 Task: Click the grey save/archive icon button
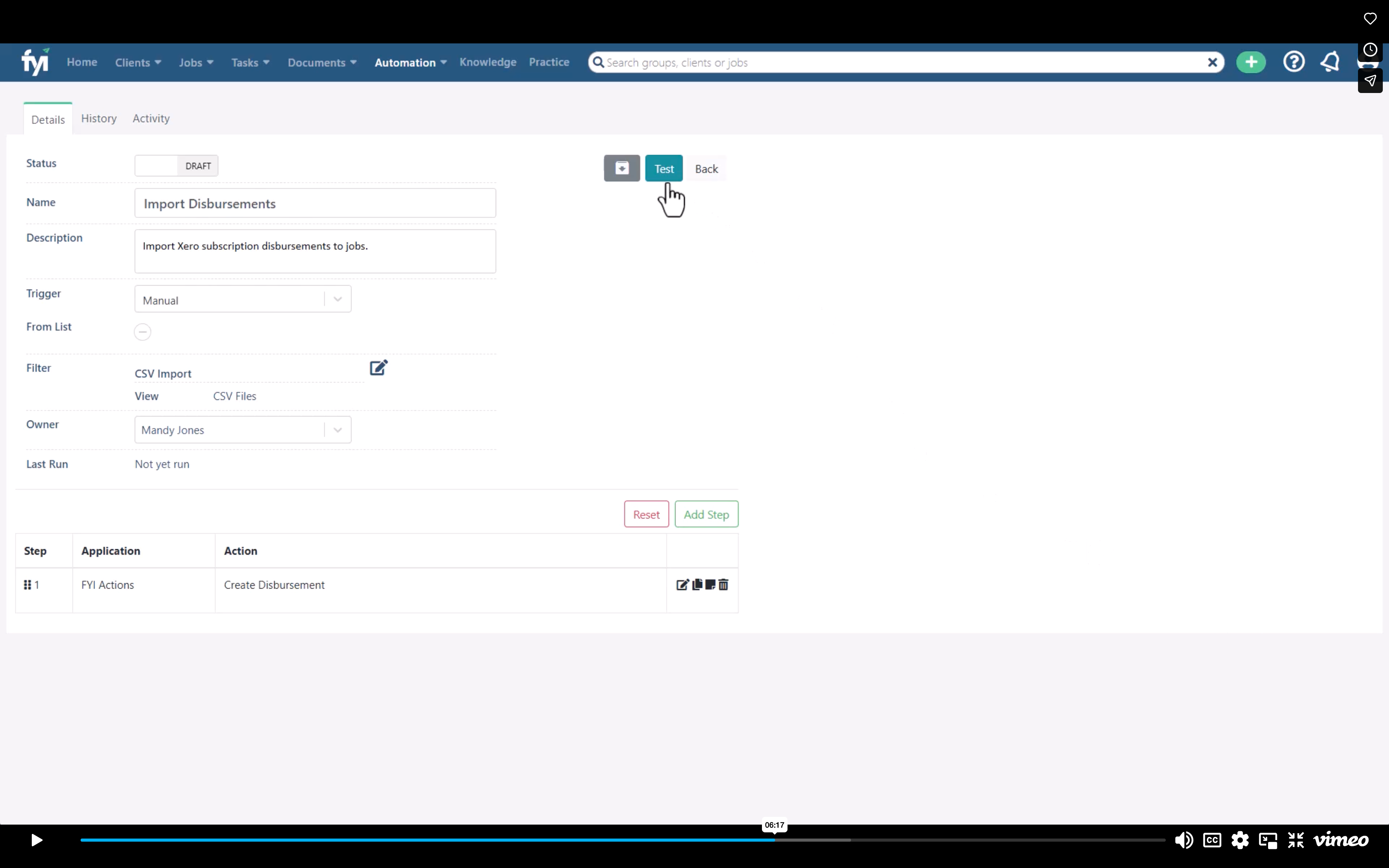tap(622, 168)
